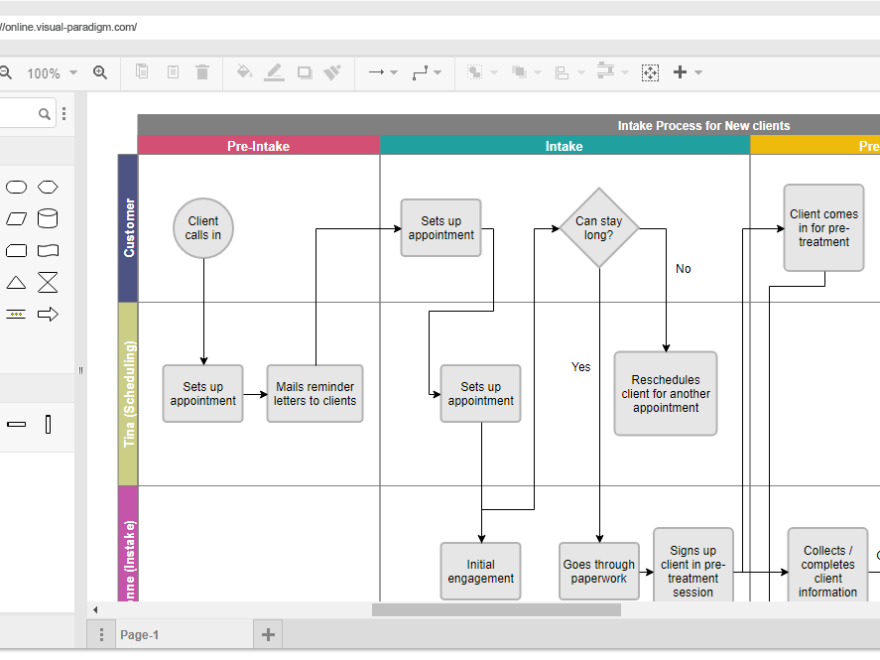The height and width of the screenshot is (660, 880).
Task: Select the Preparation hexagon shape
Action: pos(47,186)
